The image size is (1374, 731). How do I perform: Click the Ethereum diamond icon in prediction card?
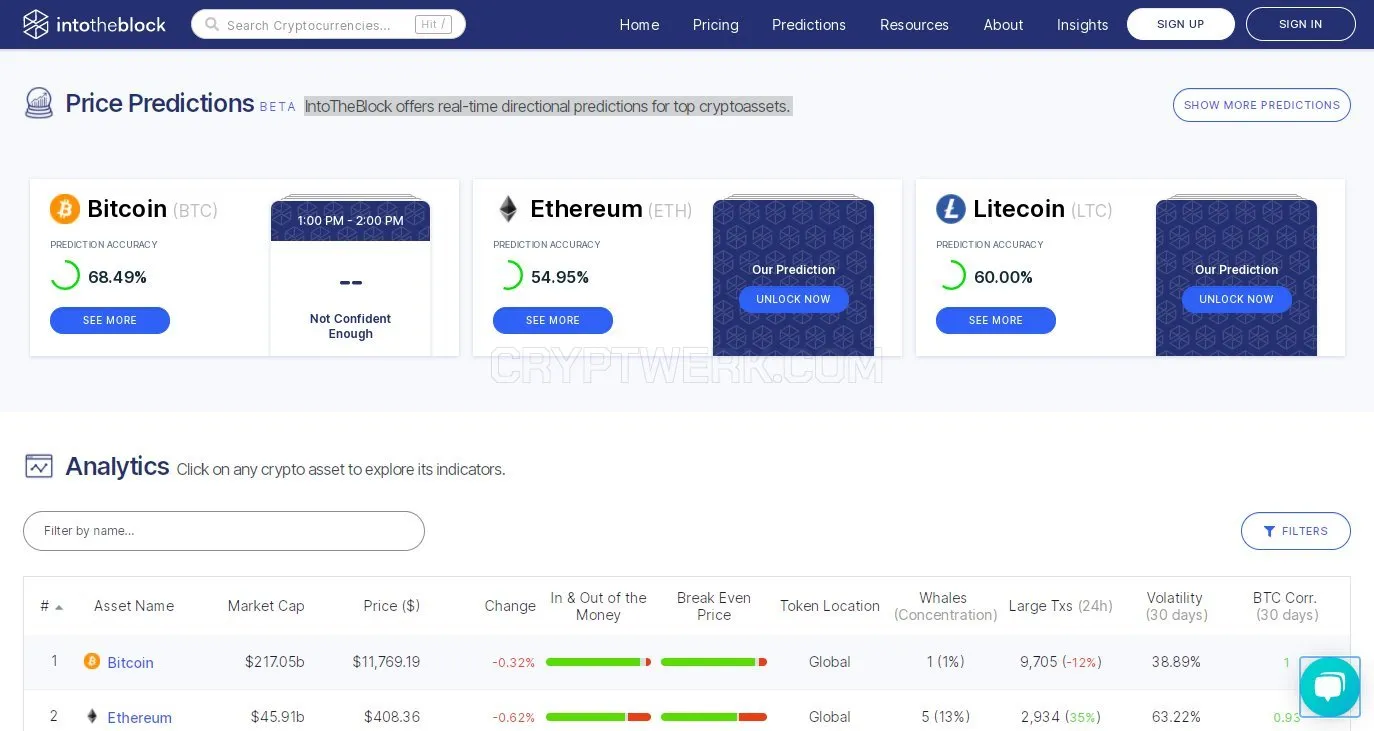click(x=508, y=209)
